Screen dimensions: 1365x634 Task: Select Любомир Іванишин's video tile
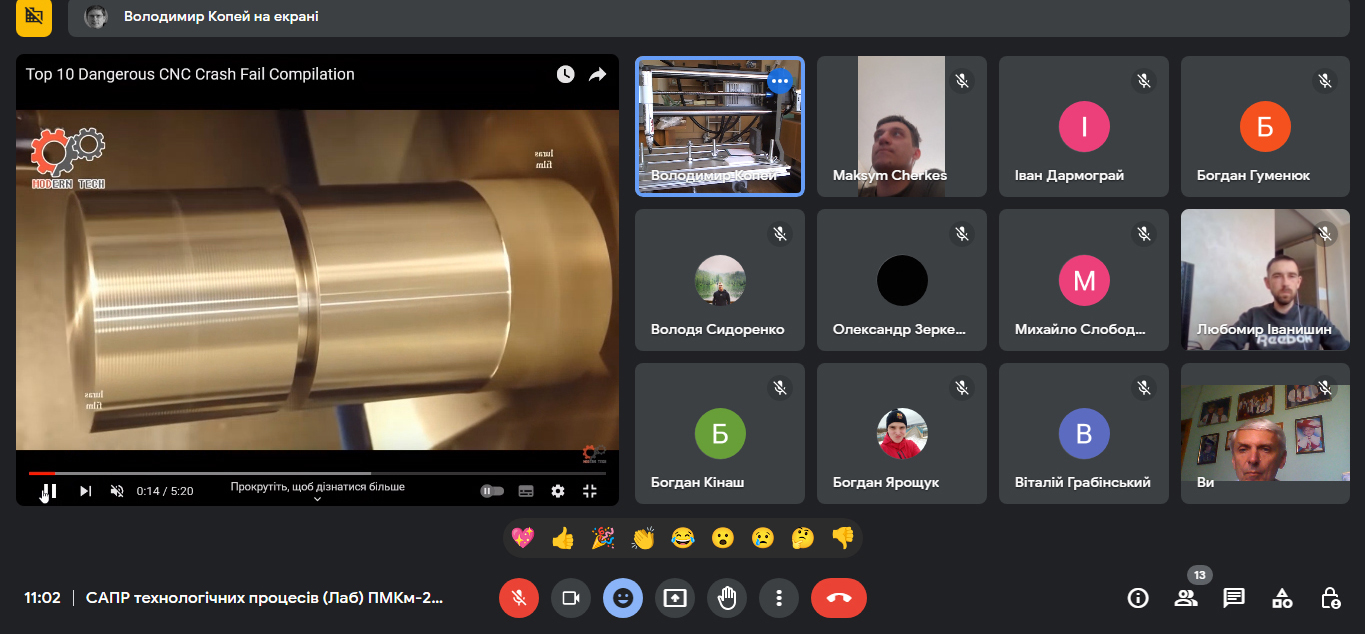(x=1265, y=280)
